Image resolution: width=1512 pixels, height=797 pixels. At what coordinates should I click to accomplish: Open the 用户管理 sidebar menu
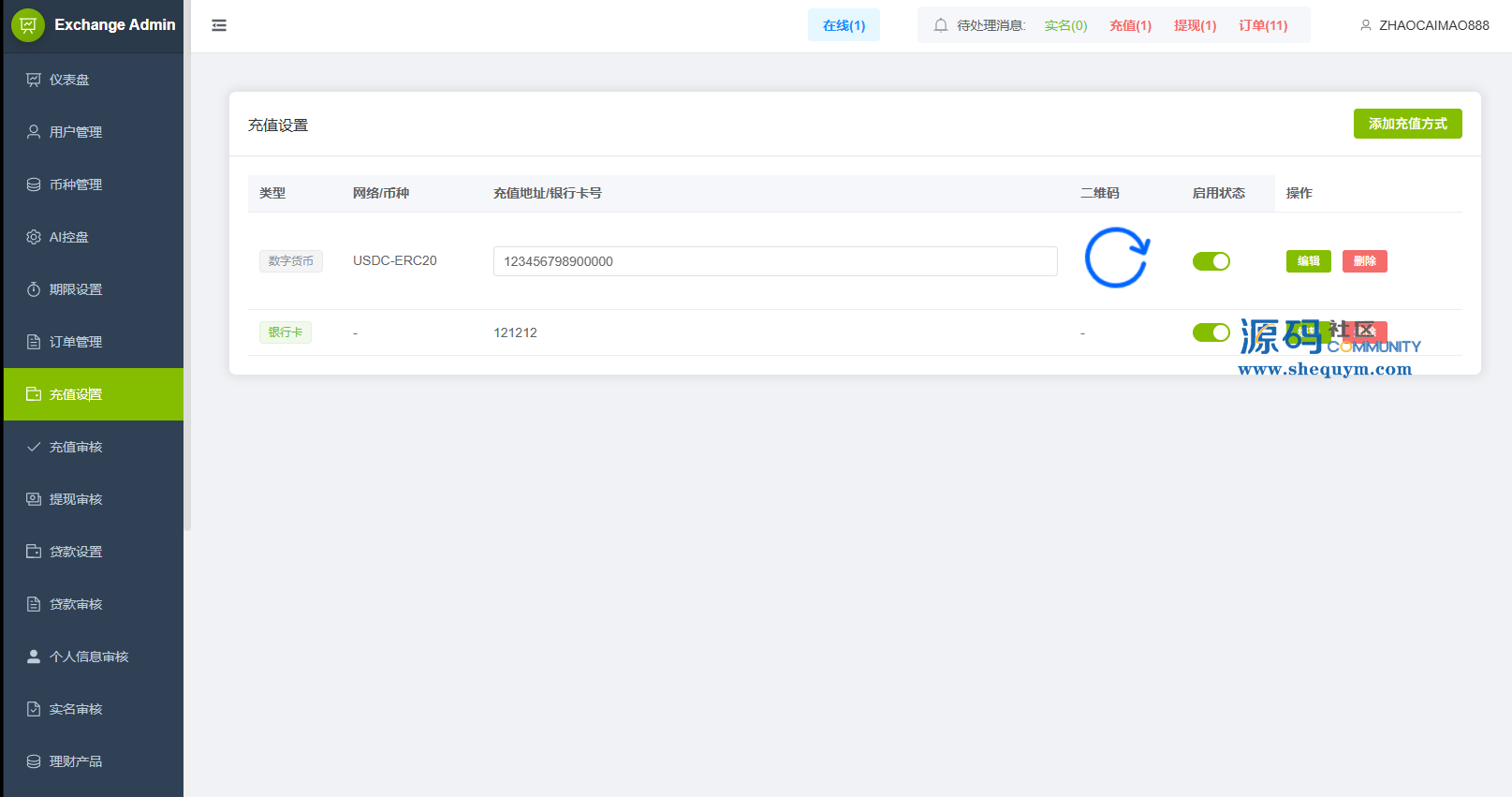[x=76, y=132]
